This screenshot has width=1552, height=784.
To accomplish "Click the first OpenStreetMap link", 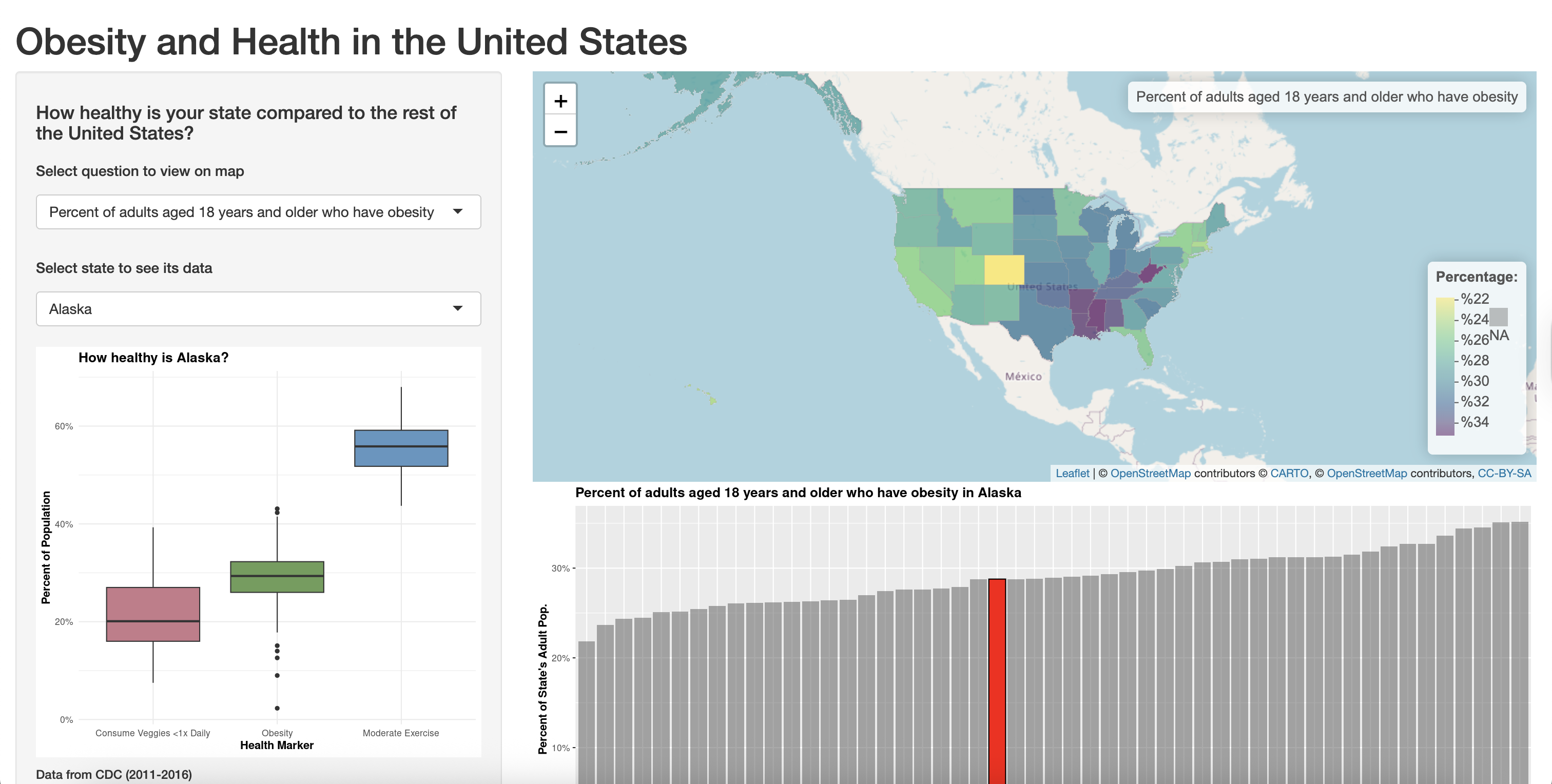I will point(1150,473).
